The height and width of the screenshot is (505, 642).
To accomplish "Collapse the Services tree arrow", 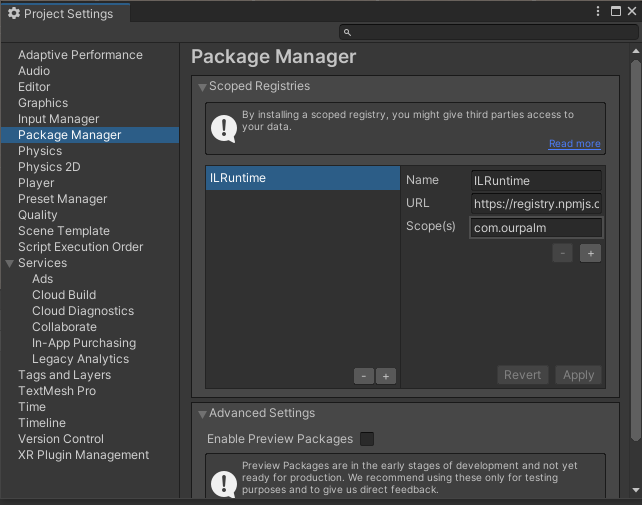I will [x=10, y=263].
